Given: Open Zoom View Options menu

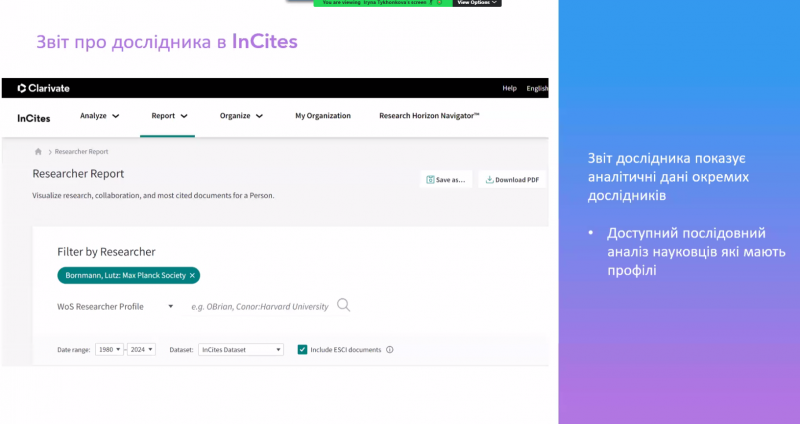Looking at the screenshot, I should [x=477, y=3].
